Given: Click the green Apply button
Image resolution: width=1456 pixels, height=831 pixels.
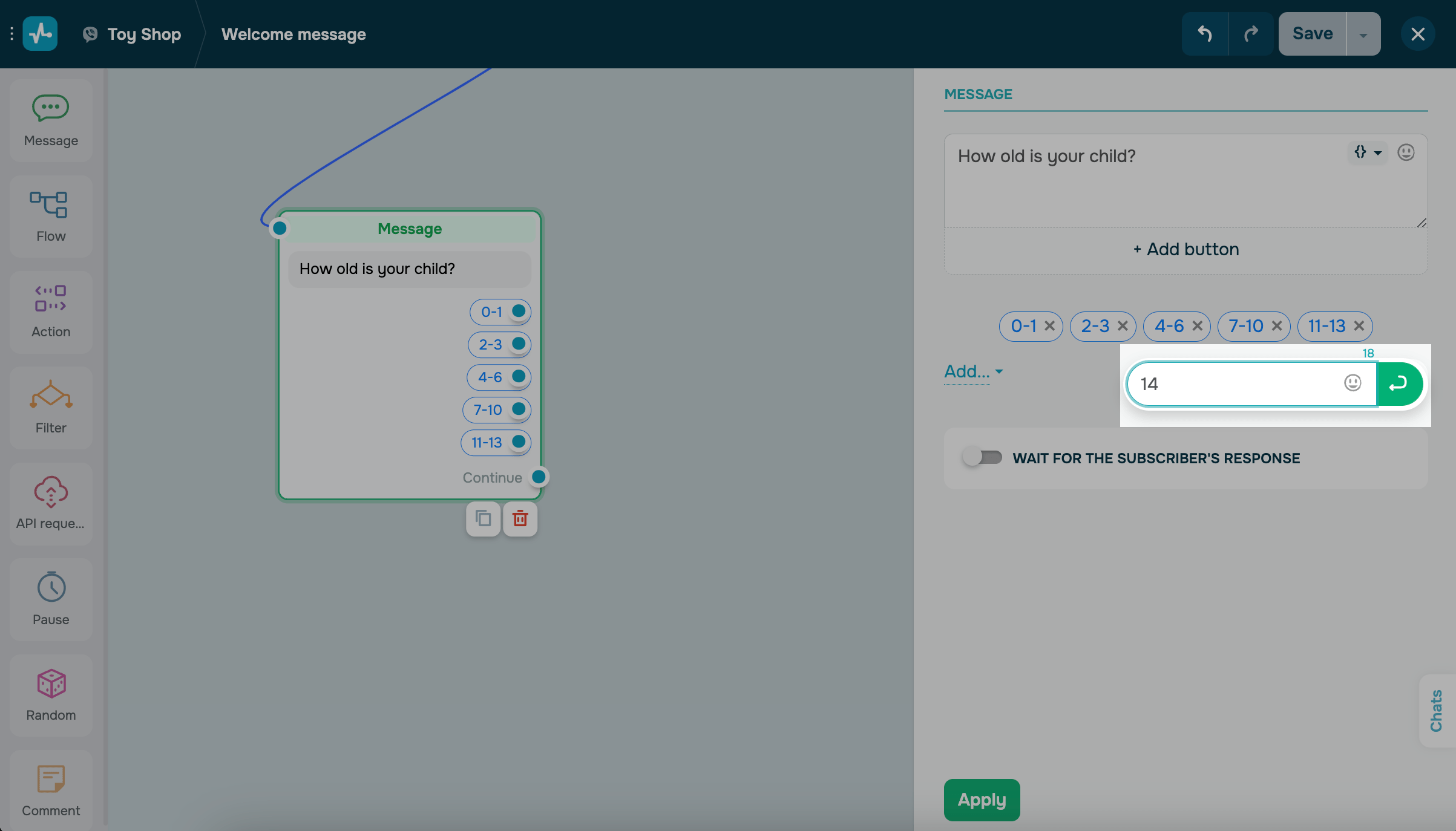Looking at the screenshot, I should click(982, 800).
